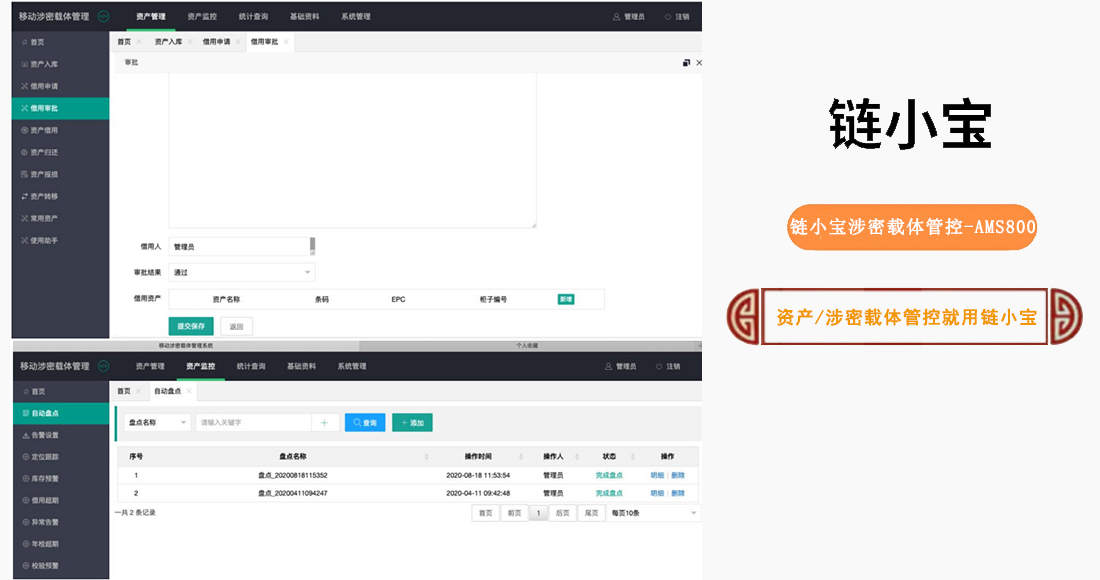Switch to the 资产入库 tab
Screen dimensions: 1100x580
click(168, 42)
